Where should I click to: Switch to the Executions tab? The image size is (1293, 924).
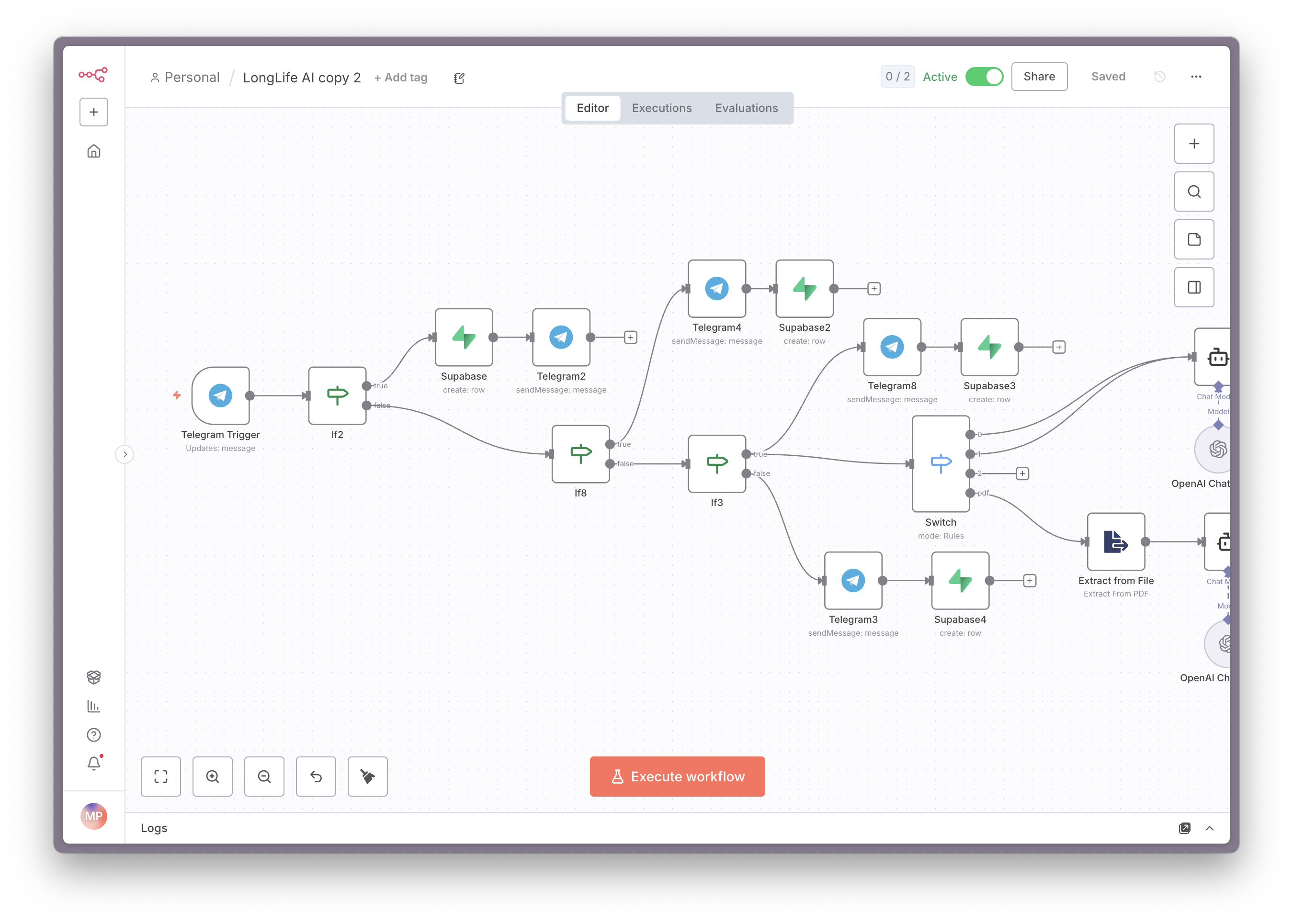point(661,108)
